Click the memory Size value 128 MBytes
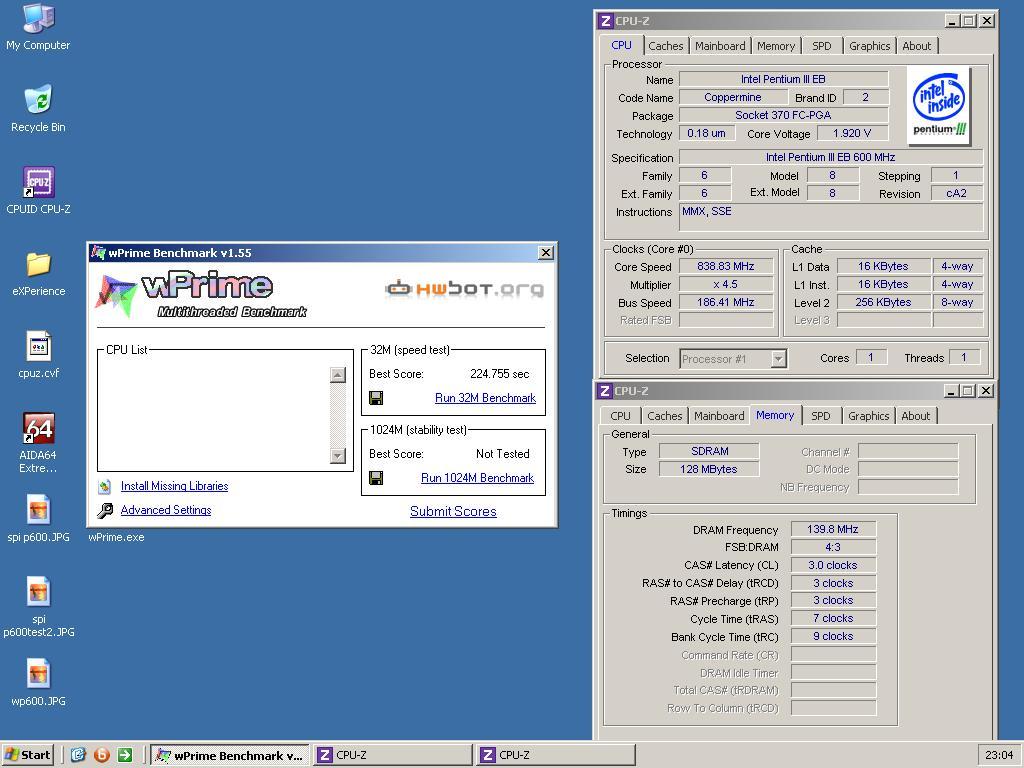 tap(709, 469)
